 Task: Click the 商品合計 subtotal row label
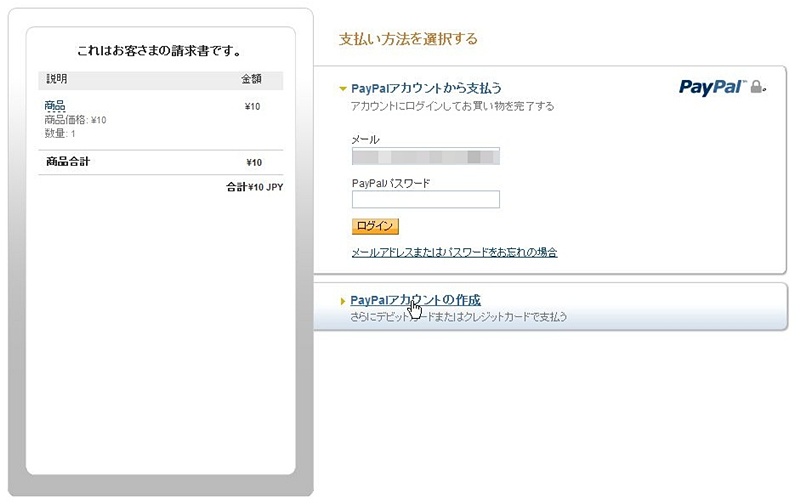[x=68, y=162]
